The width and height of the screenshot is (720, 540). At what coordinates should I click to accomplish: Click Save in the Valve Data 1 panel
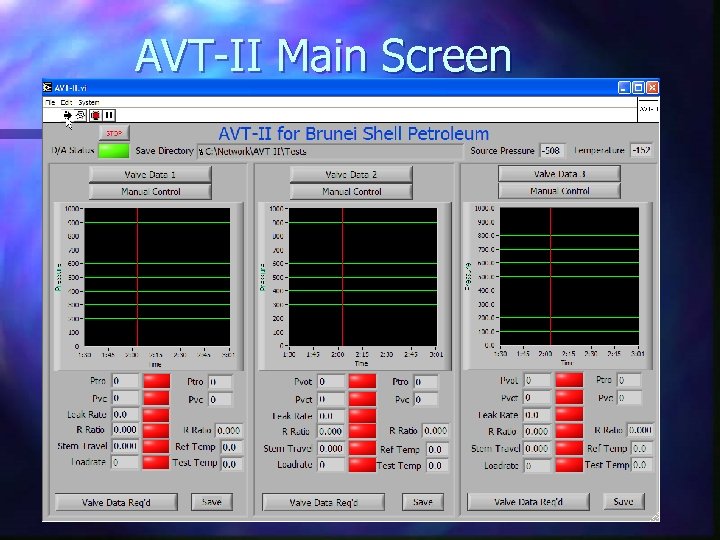[212, 502]
